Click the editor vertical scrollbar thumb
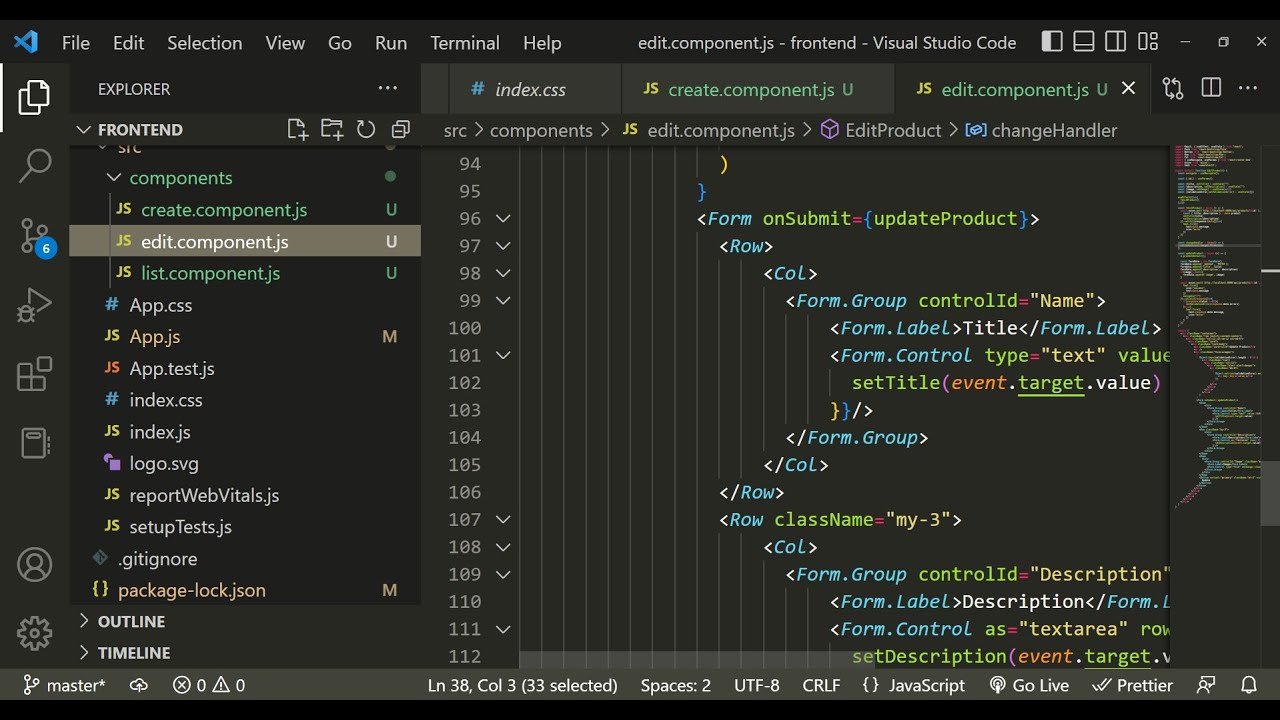This screenshot has width=1280, height=720. tap(1270, 492)
